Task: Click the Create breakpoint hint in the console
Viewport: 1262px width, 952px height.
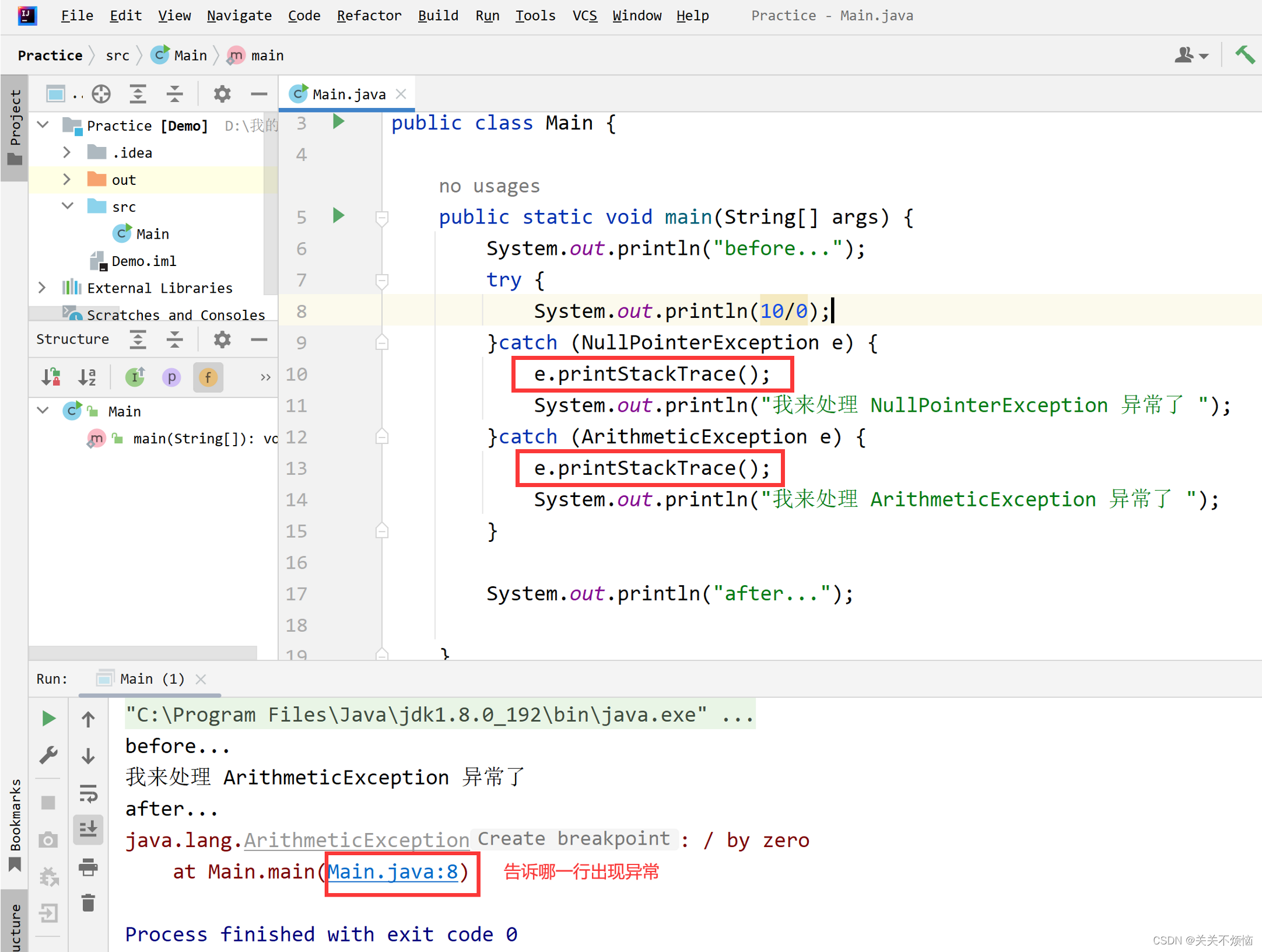Action: [x=573, y=839]
